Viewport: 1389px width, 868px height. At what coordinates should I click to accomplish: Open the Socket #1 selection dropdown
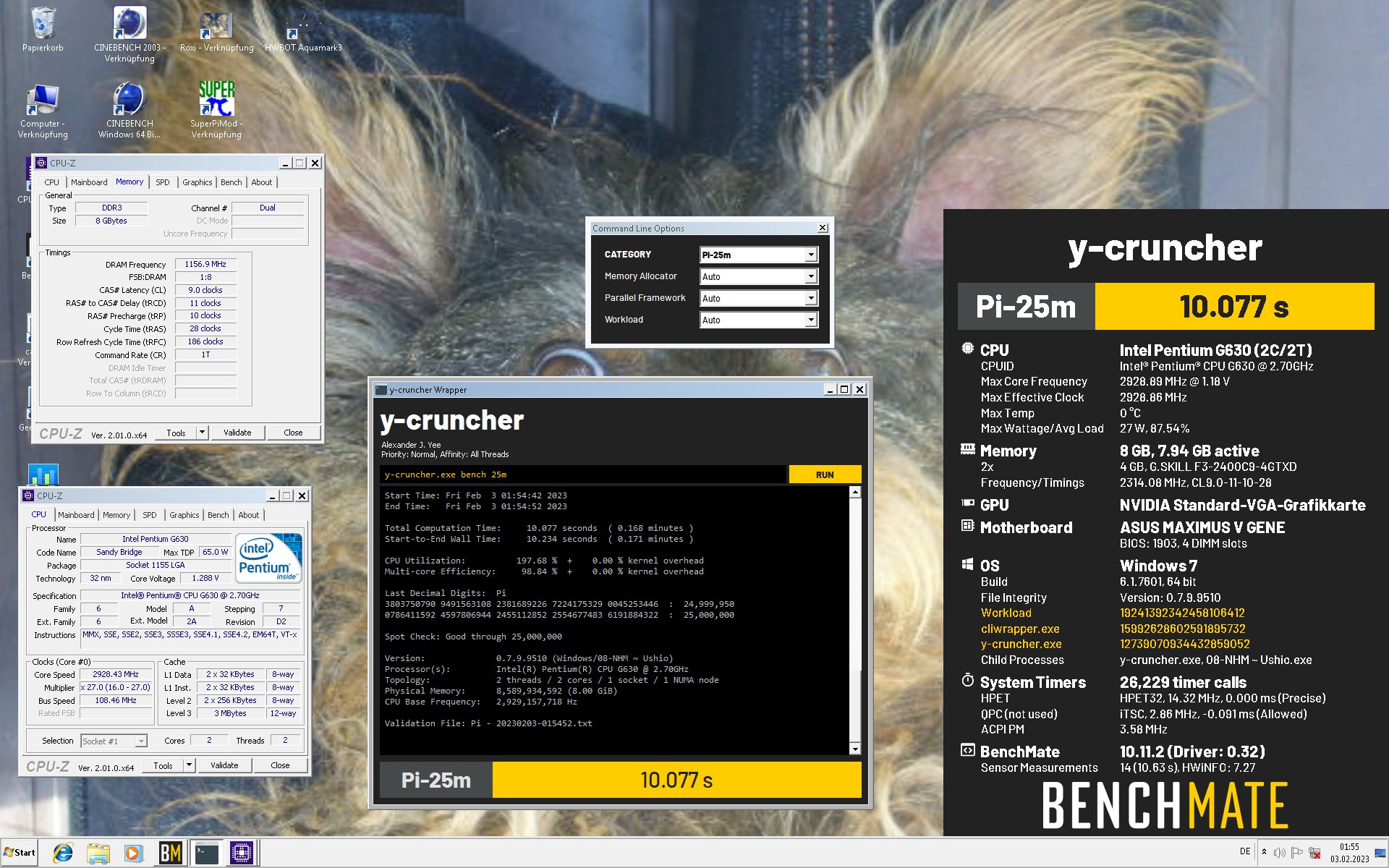tap(114, 741)
